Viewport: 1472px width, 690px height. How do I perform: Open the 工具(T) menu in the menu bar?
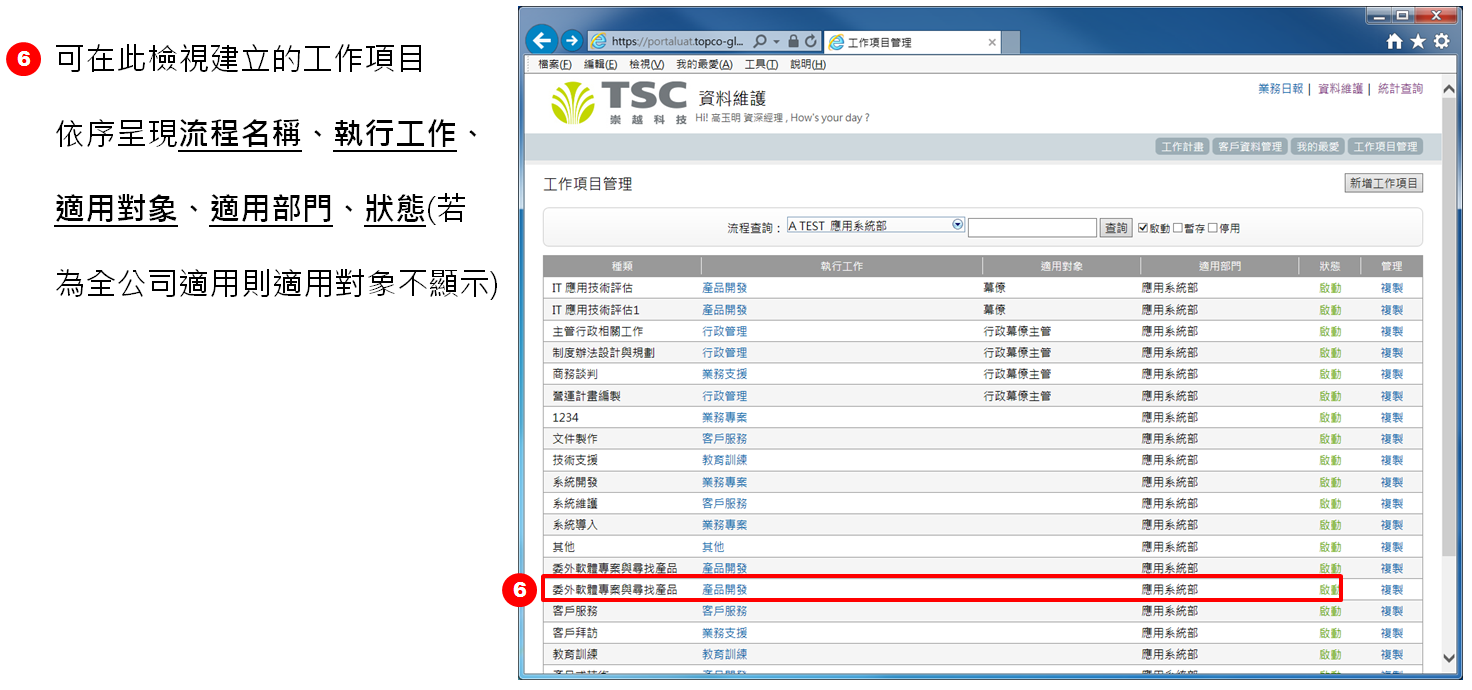pyautogui.click(x=761, y=64)
